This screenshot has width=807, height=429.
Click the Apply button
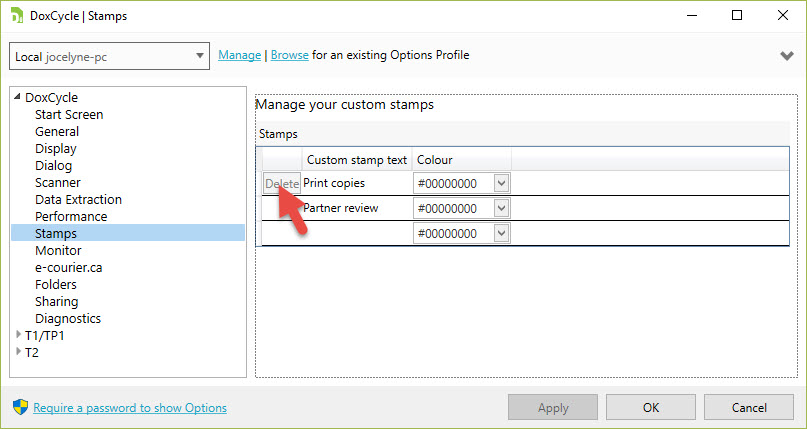pyautogui.click(x=553, y=407)
